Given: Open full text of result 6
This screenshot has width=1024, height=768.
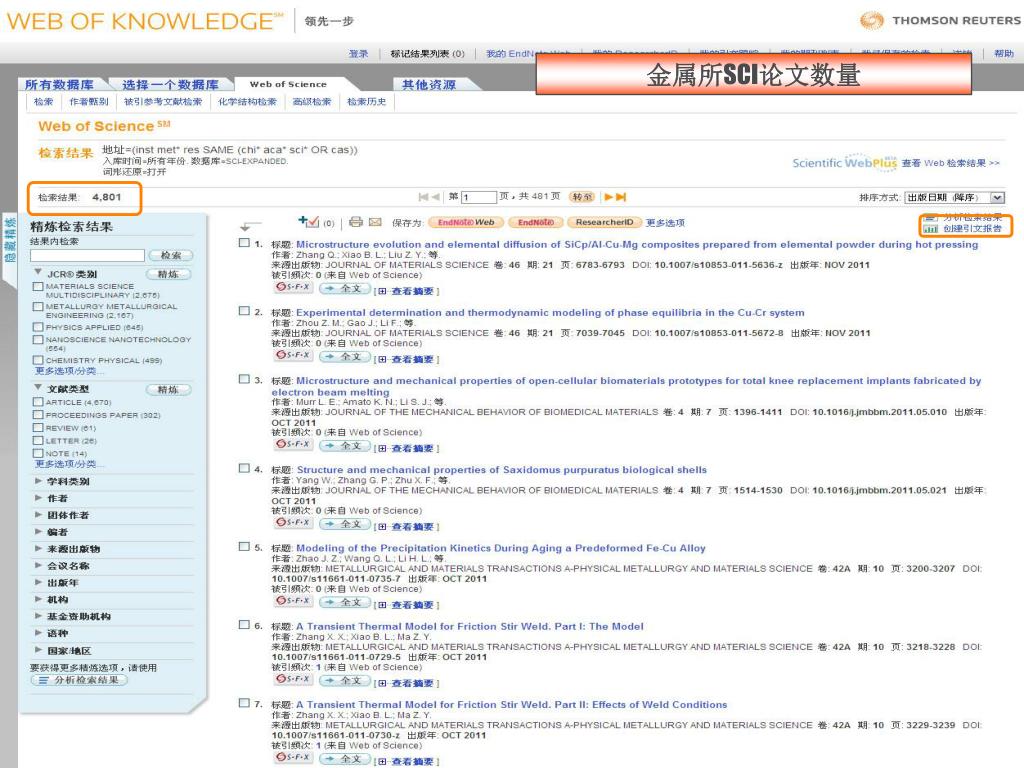Looking at the screenshot, I should 344,680.
